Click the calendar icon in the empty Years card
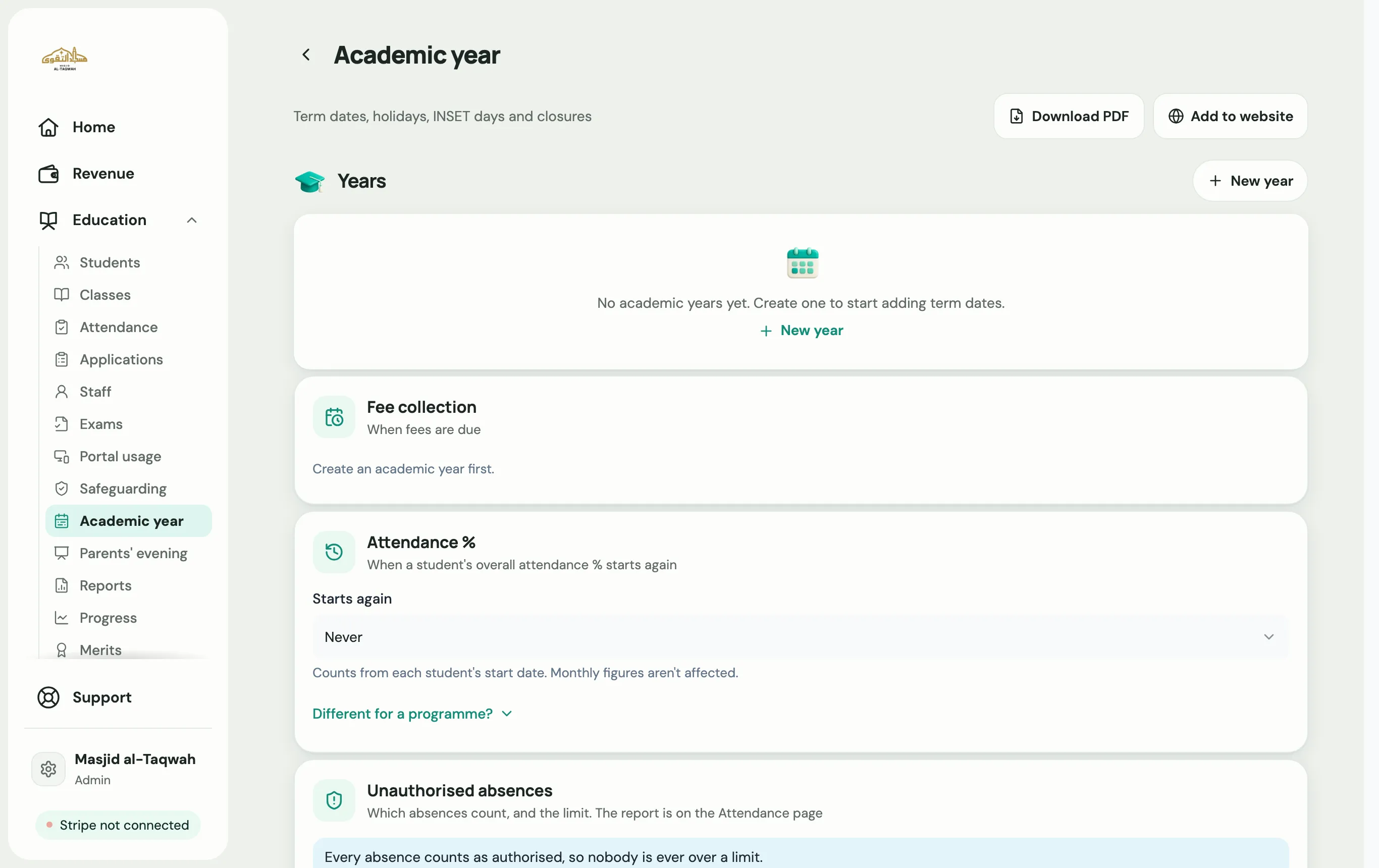This screenshot has height=868, width=1379. coord(803,263)
